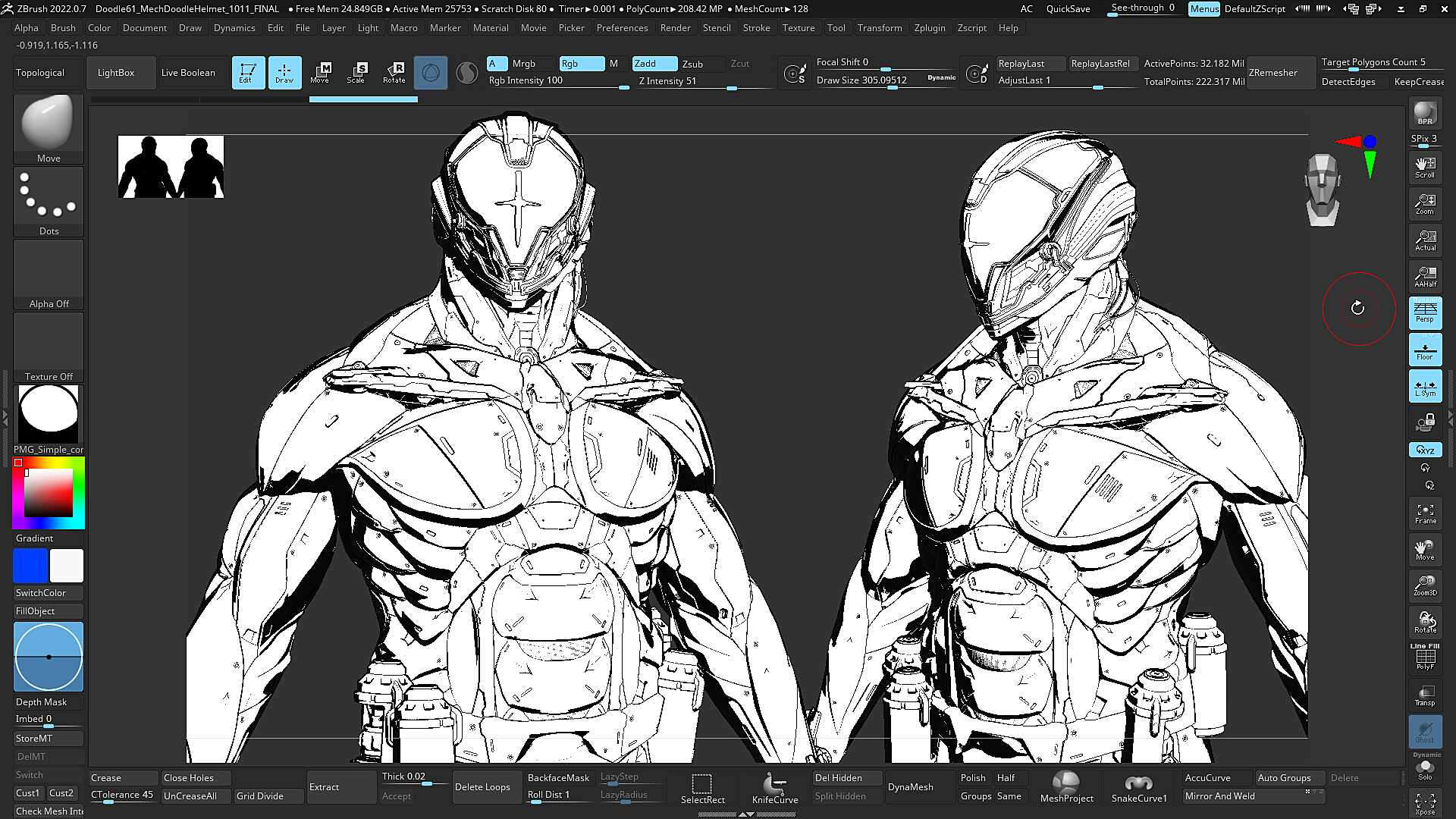Click the AAHalf zoom icon

(x=1425, y=277)
